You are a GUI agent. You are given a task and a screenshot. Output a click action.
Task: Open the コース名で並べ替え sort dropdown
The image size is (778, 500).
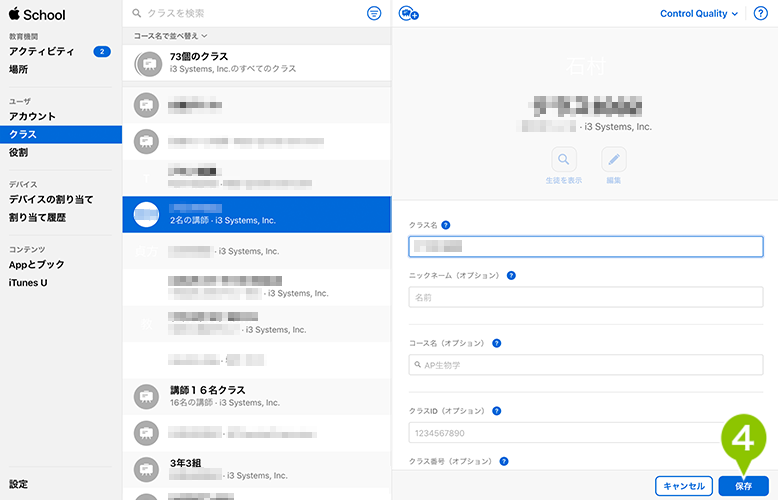click(x=170, y=36)
